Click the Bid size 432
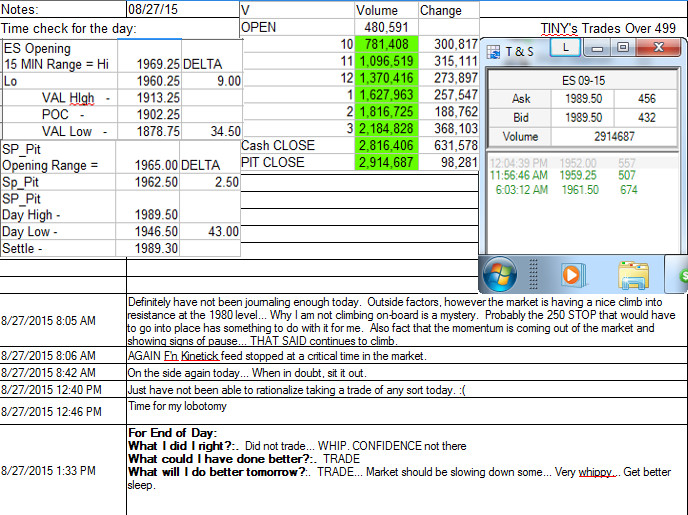Image resolution: width=688 pixels, height=515 pixels. [646, 118]
